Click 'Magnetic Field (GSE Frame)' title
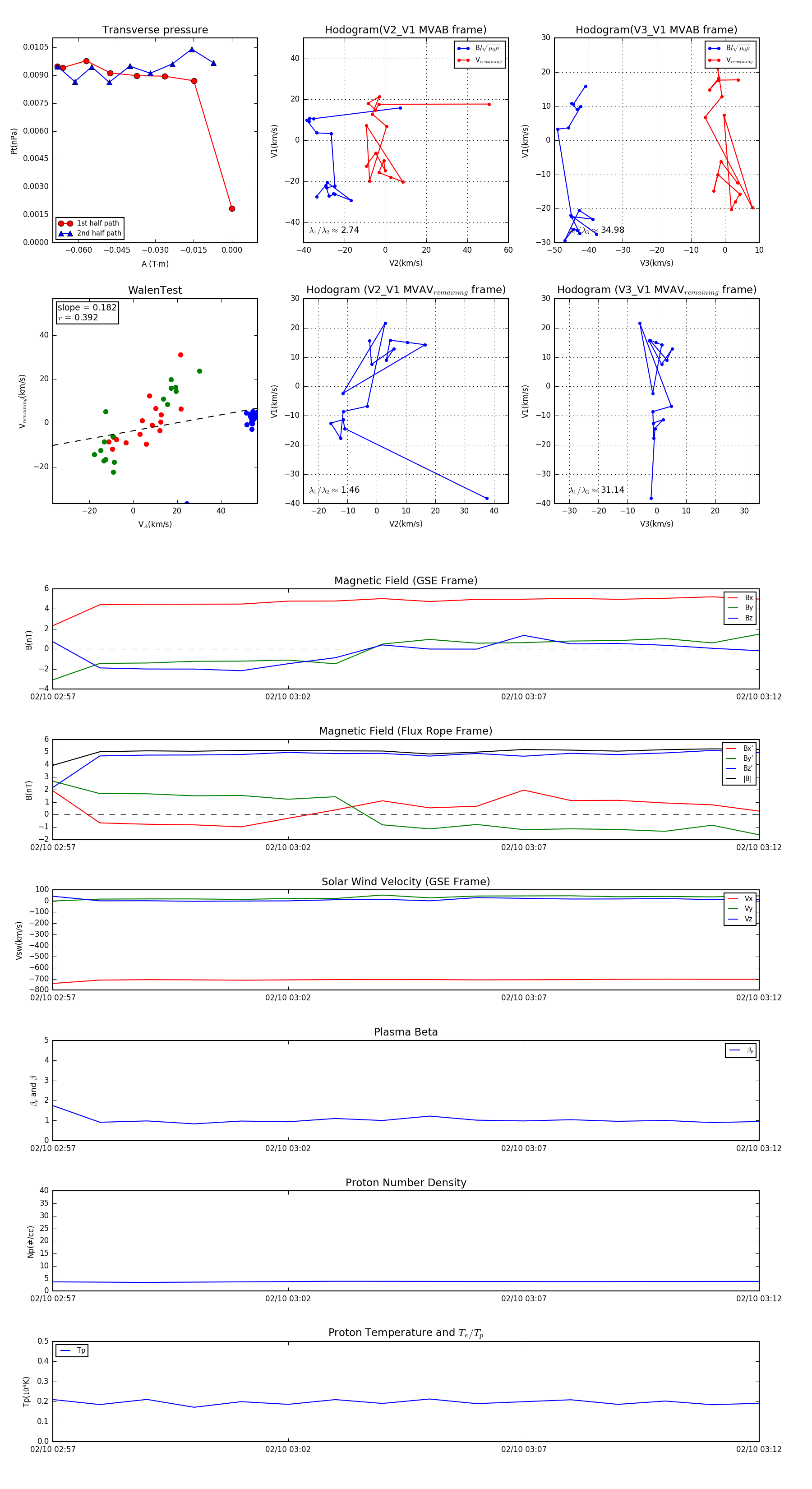The height and width of the screenshot is (1489, 812). click(406, 581)
